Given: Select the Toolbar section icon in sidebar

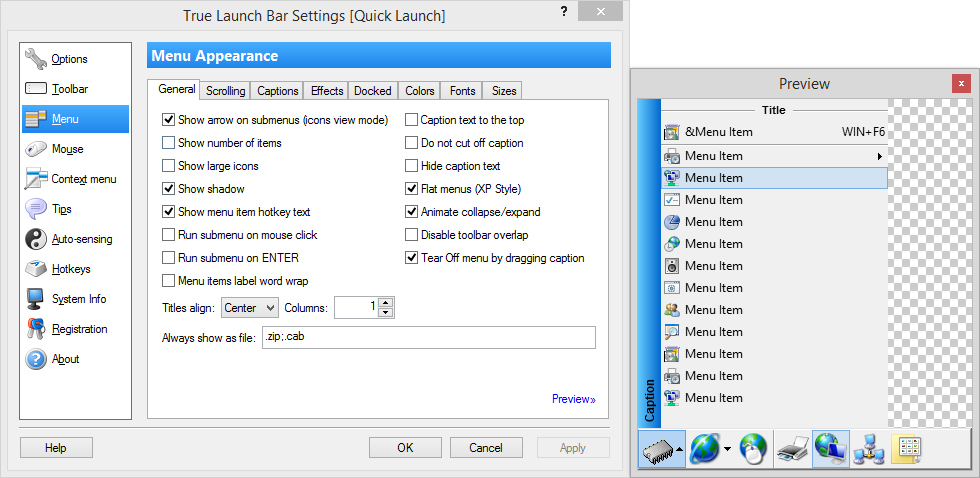Looking at the screenshot, I should coord(36,89).
